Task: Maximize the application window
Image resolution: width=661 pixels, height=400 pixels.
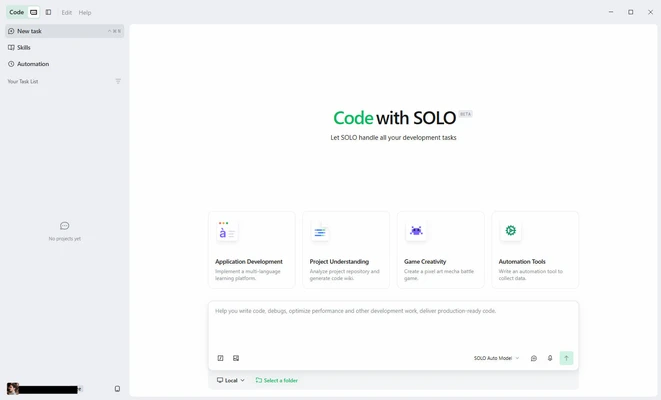Action: click(x=631, y=12)
